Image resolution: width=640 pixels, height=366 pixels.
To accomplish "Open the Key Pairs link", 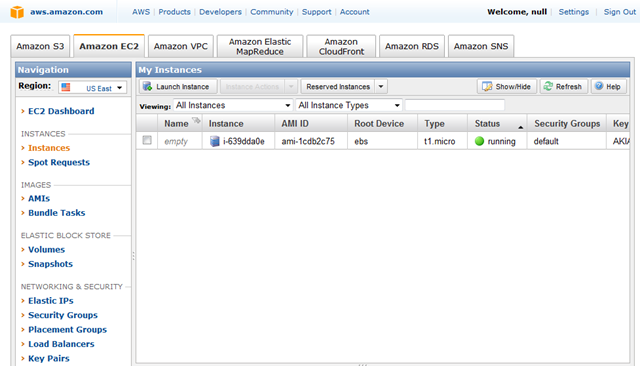I will (49, 359).
